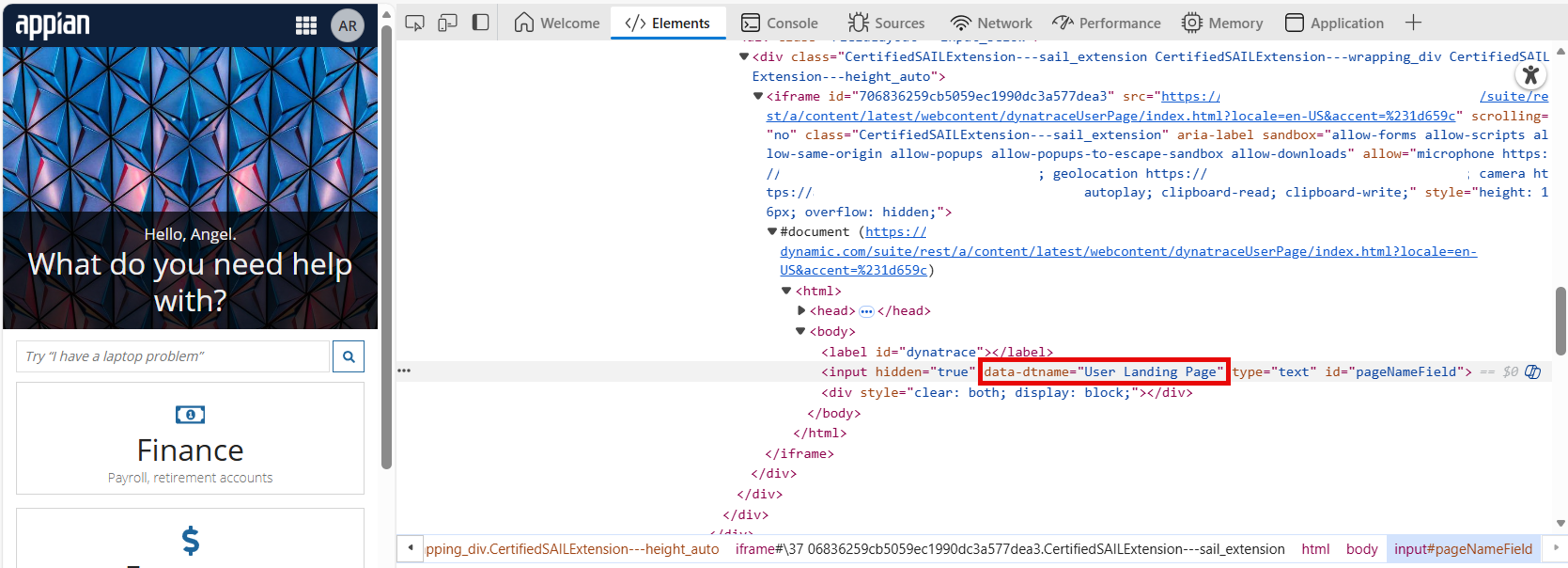Click the AR user avatar
The image size is (1568, 568).
pos(347,26)
